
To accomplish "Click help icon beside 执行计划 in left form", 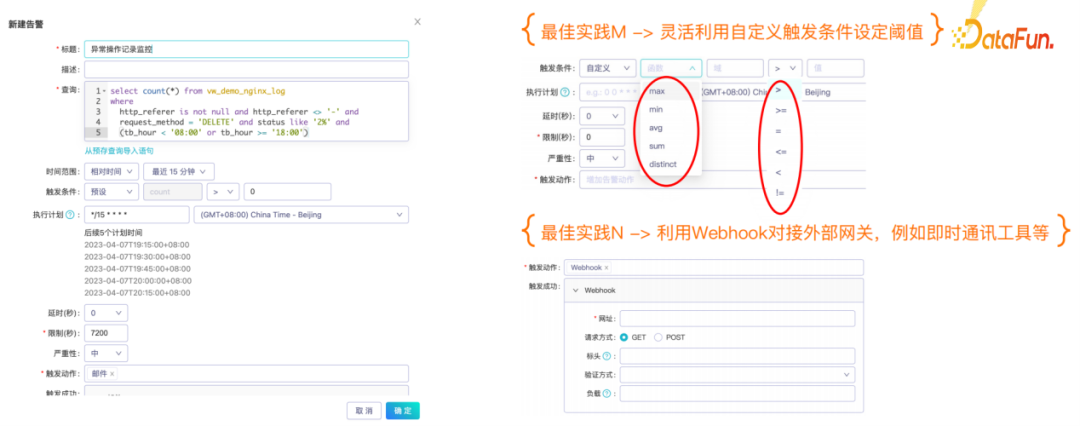I will click(x=71, y=214).
